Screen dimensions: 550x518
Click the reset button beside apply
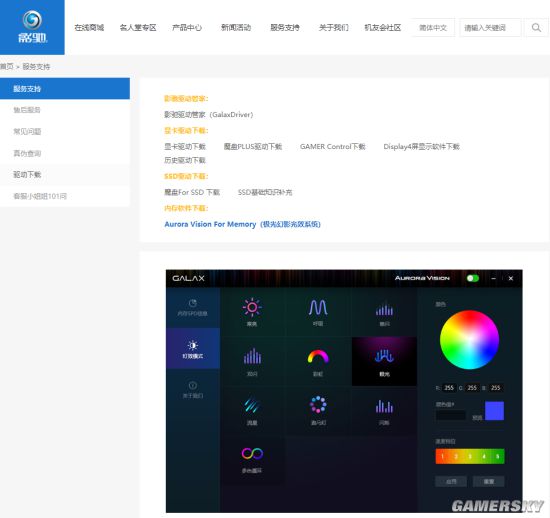(489, 481)
